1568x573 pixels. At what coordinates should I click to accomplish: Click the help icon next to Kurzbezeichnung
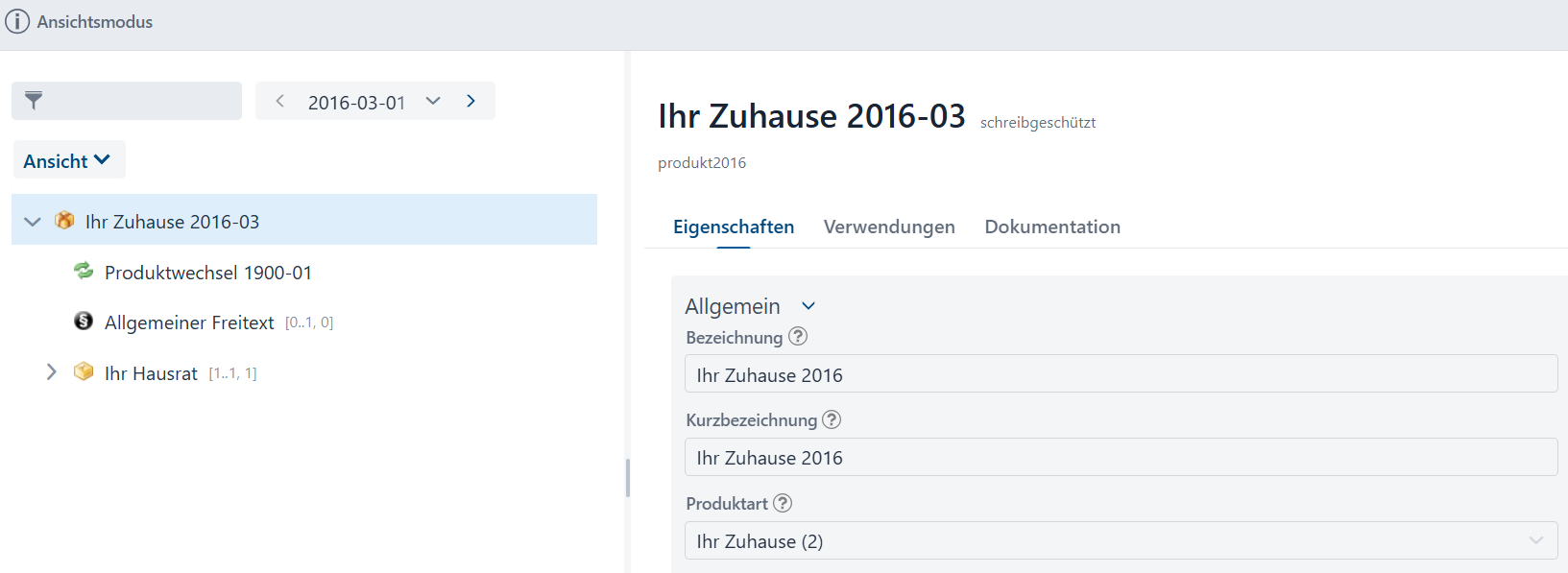pos(832,419)
